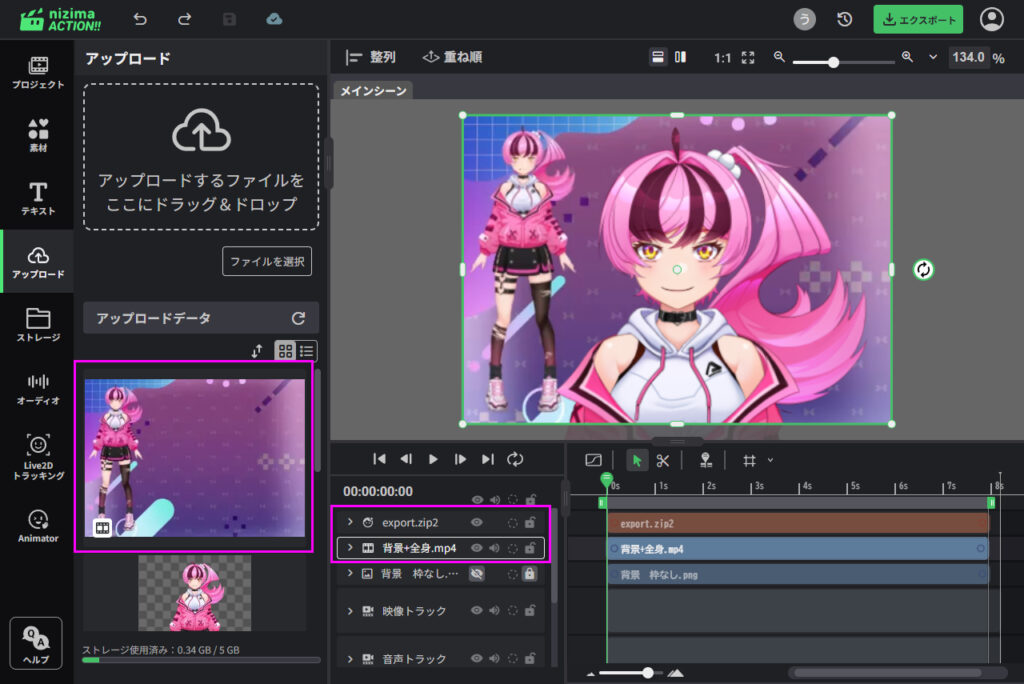1024x684 pixels.
Task: Expand the export.zip2 track
Action: tap(350, 522)
